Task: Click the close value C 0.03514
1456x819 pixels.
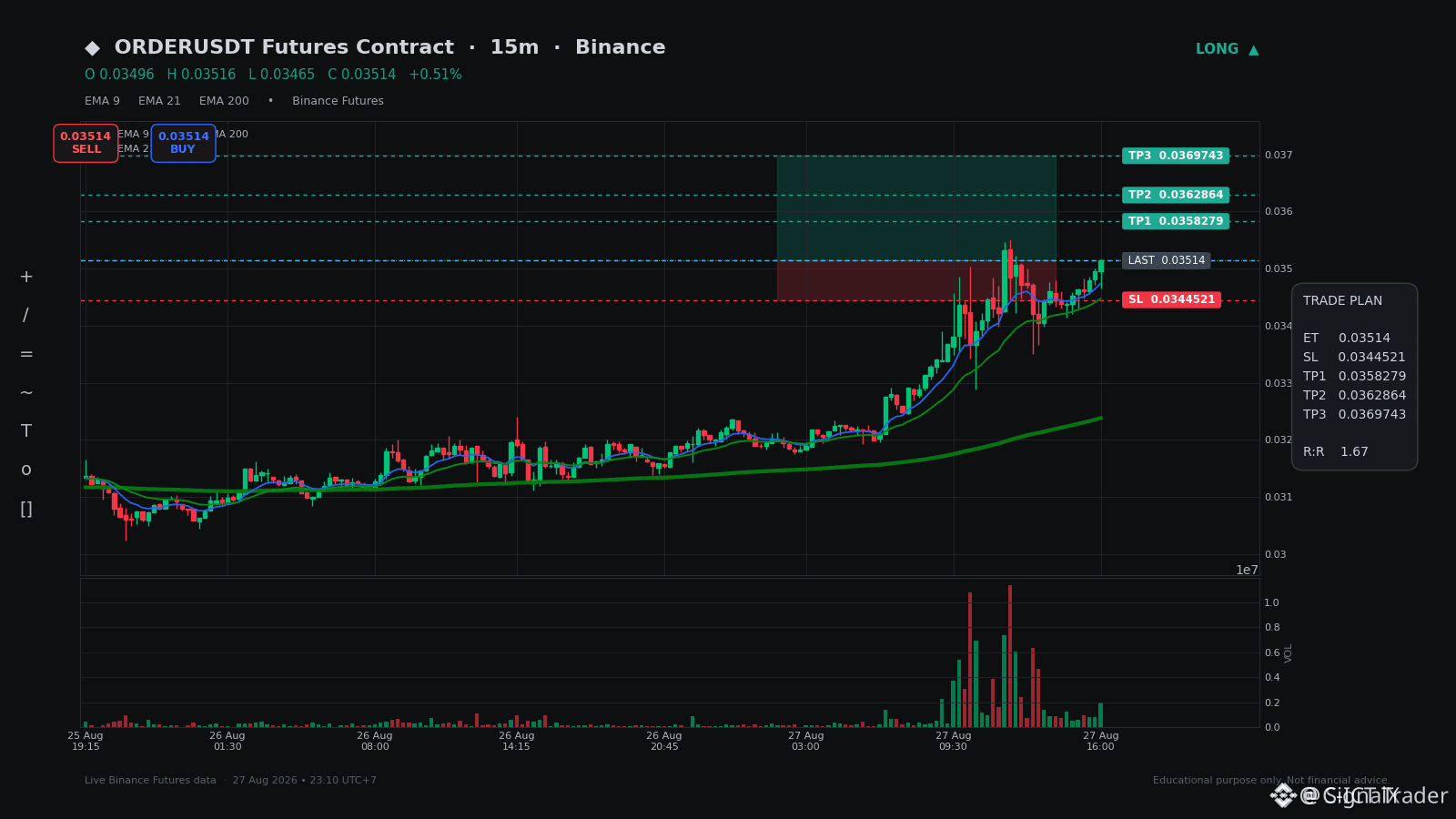Action: click(362, 75)
